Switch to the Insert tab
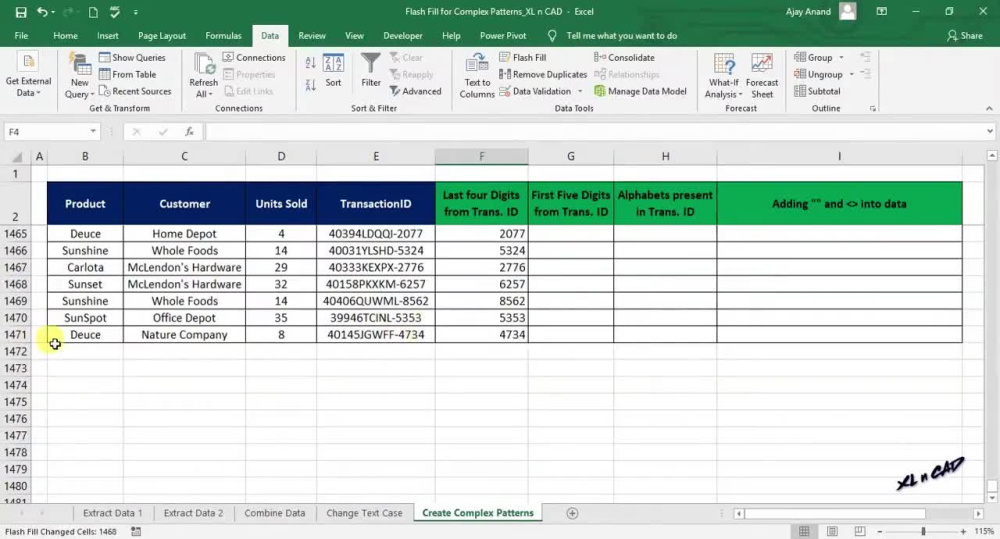 pyautogui.click(x=108, y=36)
